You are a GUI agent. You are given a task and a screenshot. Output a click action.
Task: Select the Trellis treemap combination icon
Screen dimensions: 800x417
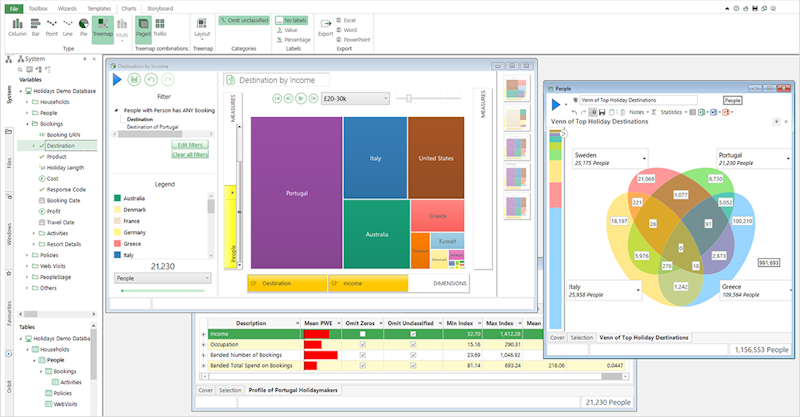click(x=160, y=27)
